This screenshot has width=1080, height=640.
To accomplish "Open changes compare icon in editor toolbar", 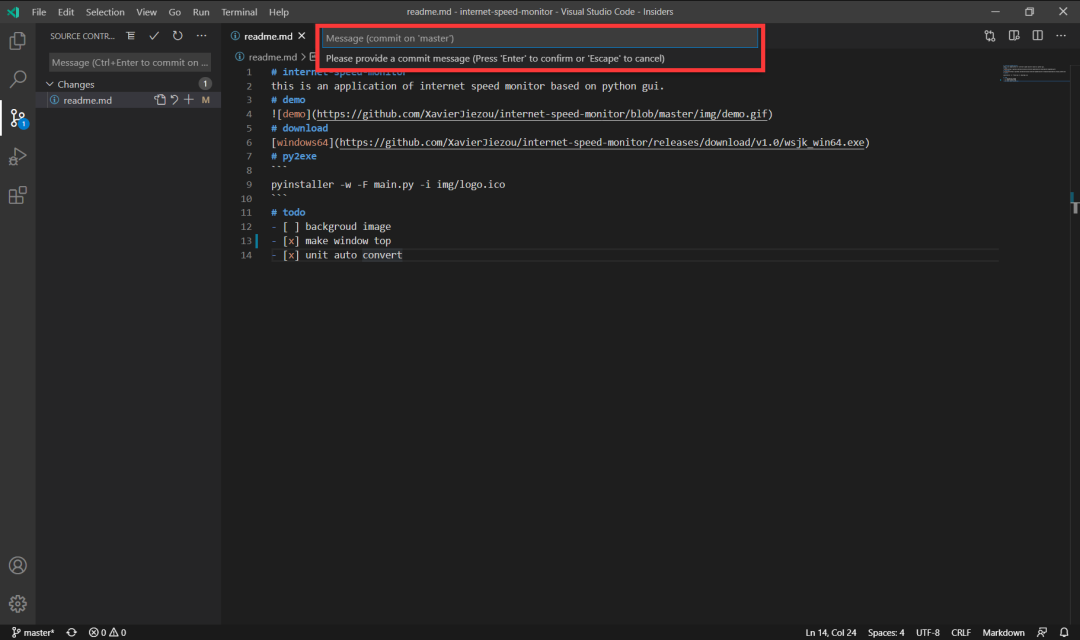I will click(990, 36).
